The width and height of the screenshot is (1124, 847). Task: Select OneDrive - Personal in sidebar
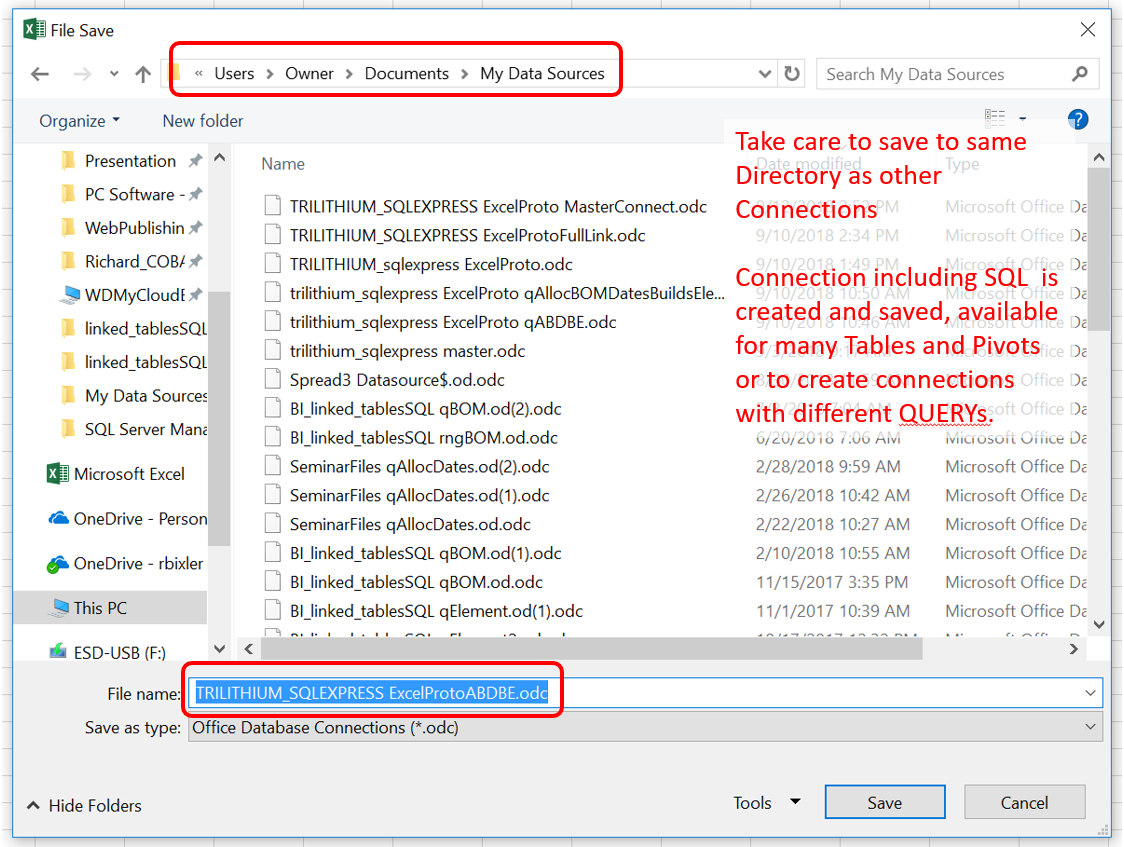click(x=128, y=519)
